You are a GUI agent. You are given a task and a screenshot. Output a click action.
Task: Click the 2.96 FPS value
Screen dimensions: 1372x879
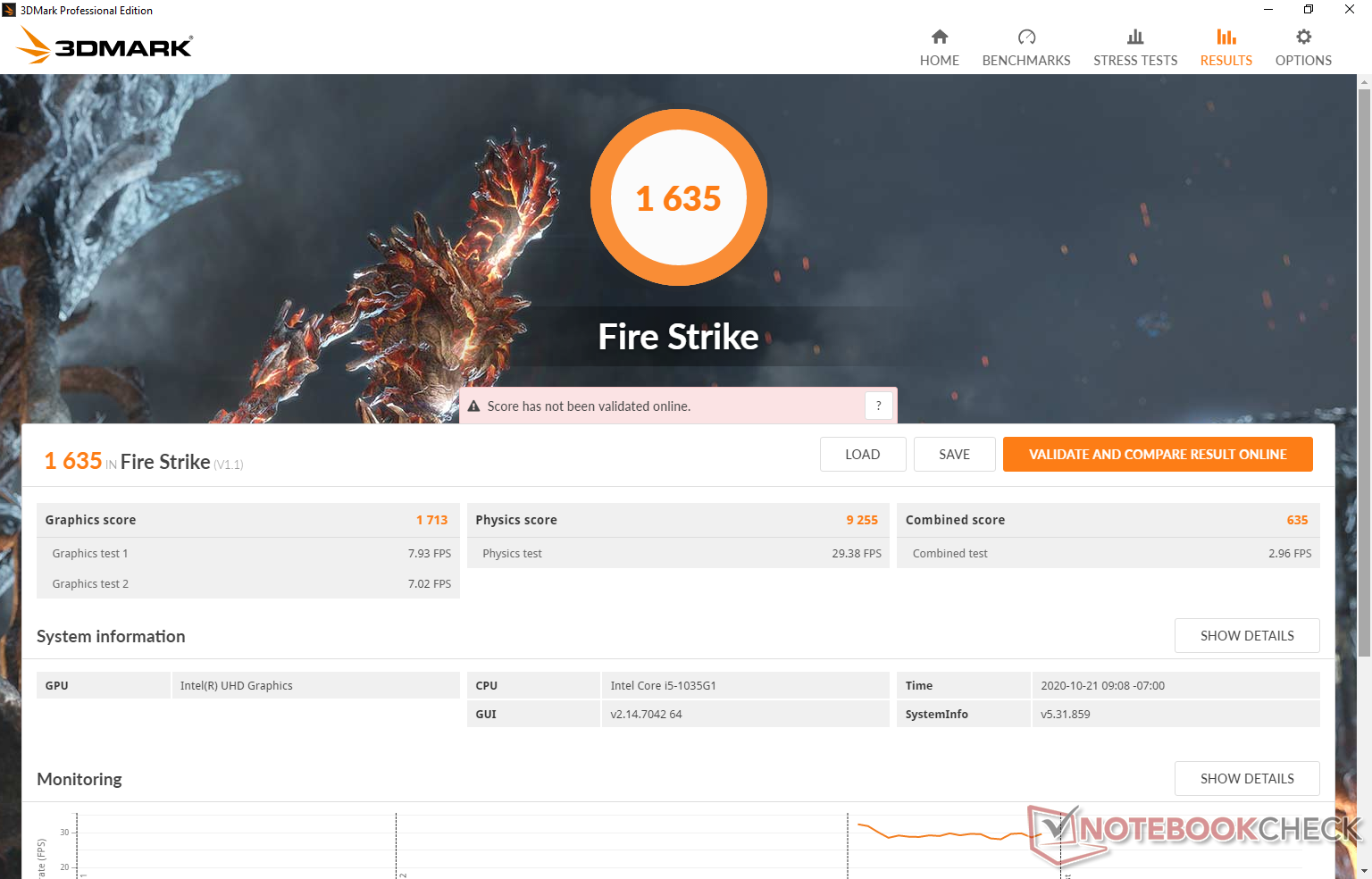pos(1290,553)
